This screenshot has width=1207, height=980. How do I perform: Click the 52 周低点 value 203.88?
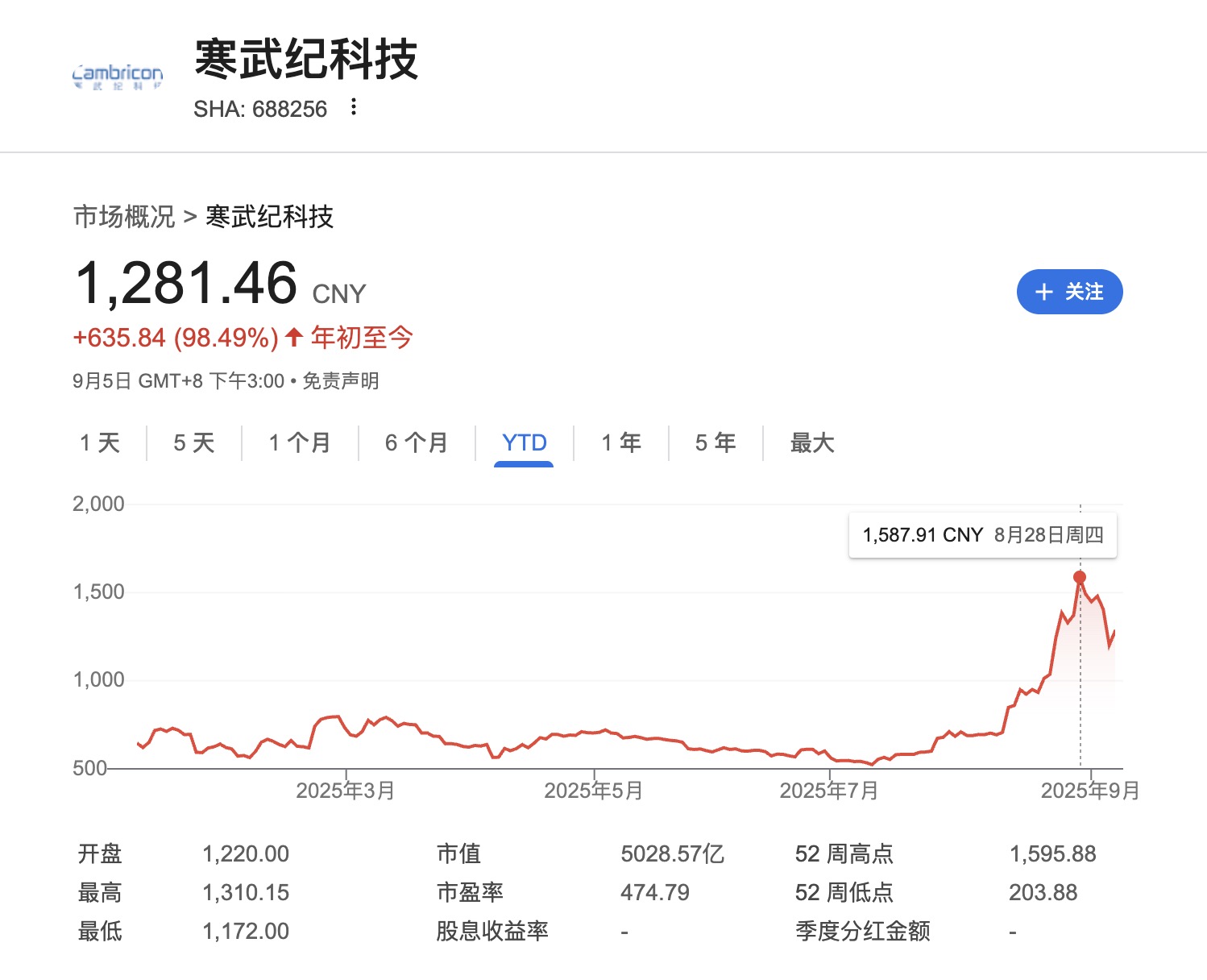1043,893
